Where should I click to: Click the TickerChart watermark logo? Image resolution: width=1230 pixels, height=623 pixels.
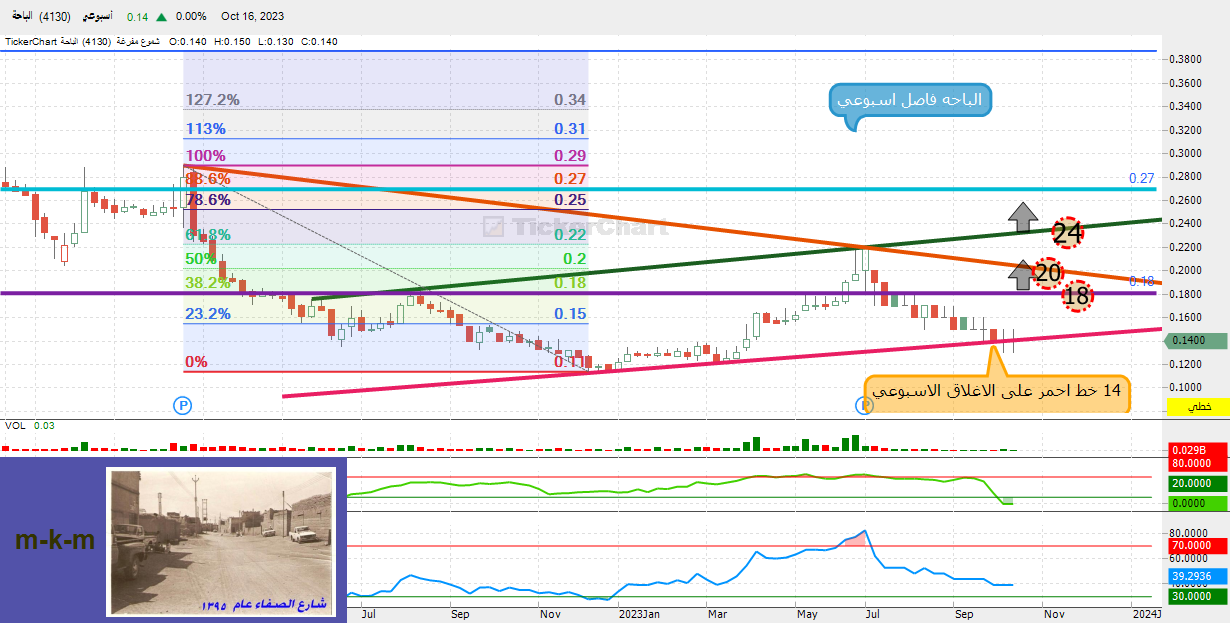click(574, 227)
